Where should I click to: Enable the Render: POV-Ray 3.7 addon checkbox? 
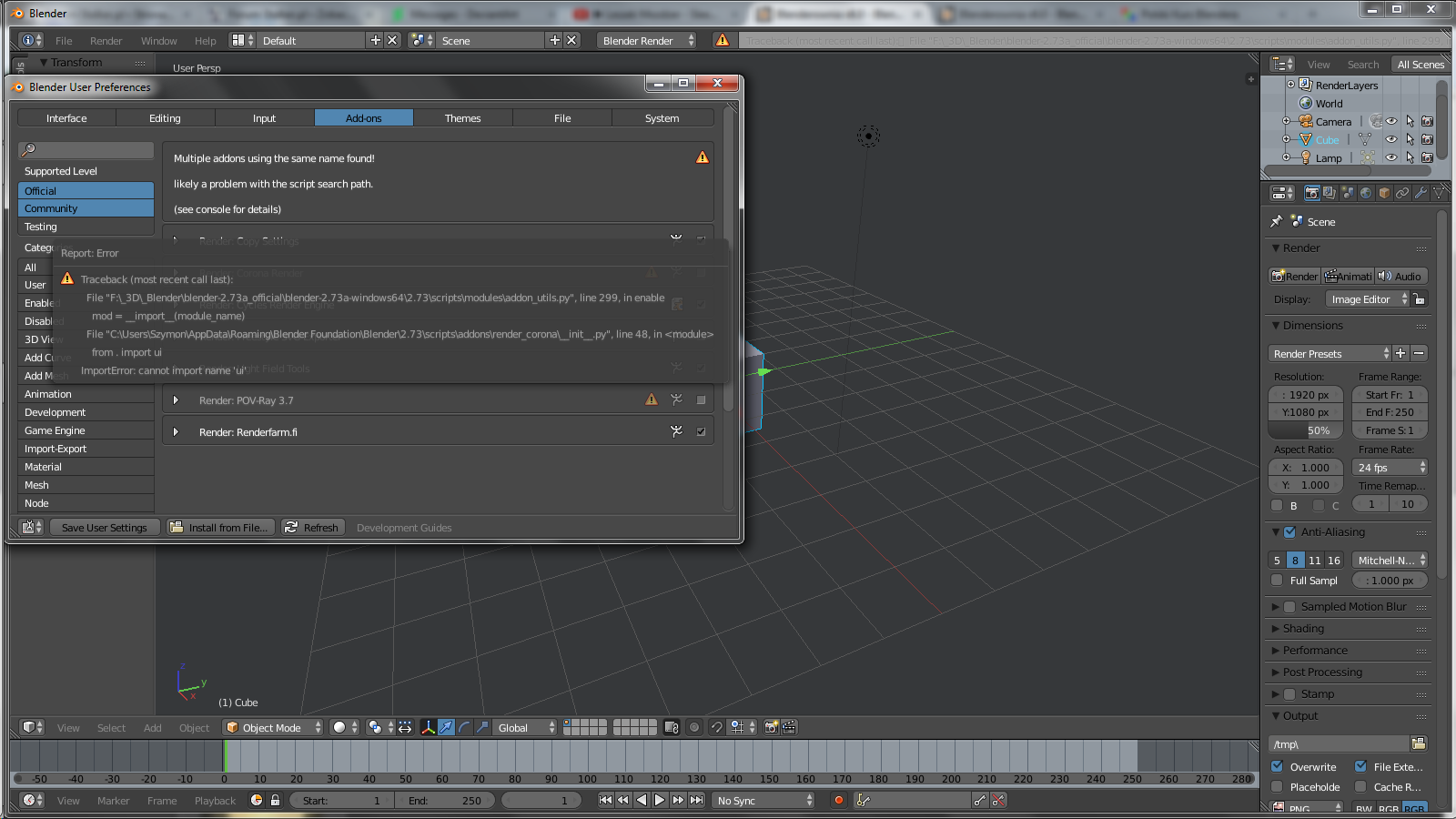coord(701,399)
